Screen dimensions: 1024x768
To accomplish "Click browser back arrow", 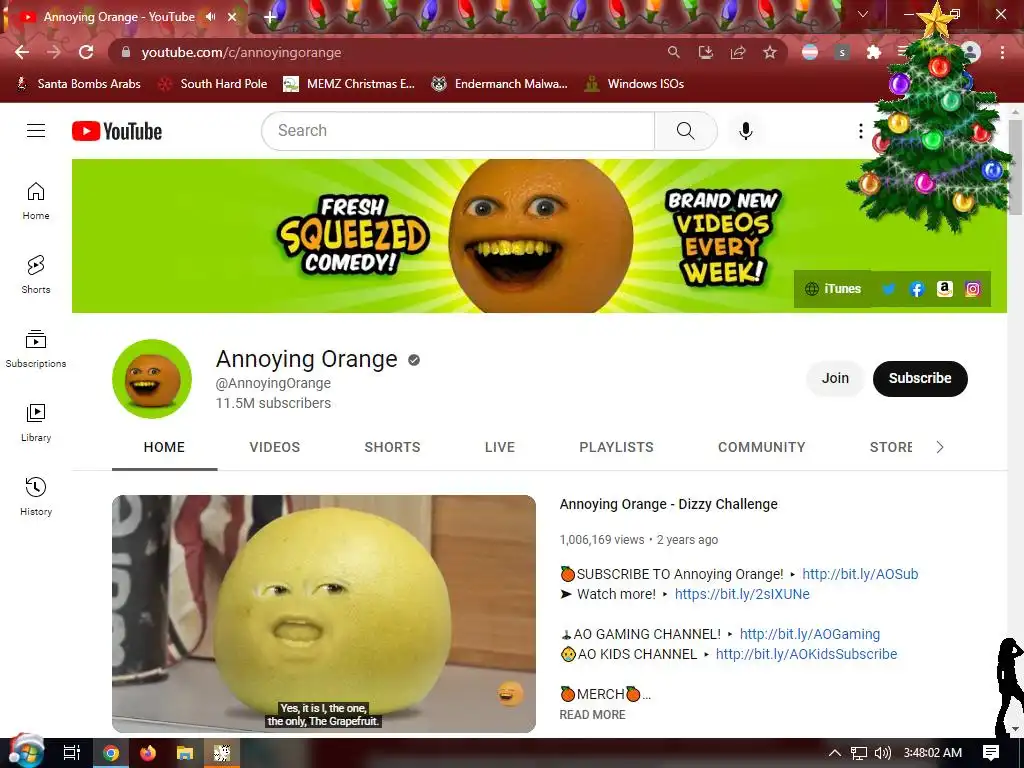I will [x=22, y=52].
